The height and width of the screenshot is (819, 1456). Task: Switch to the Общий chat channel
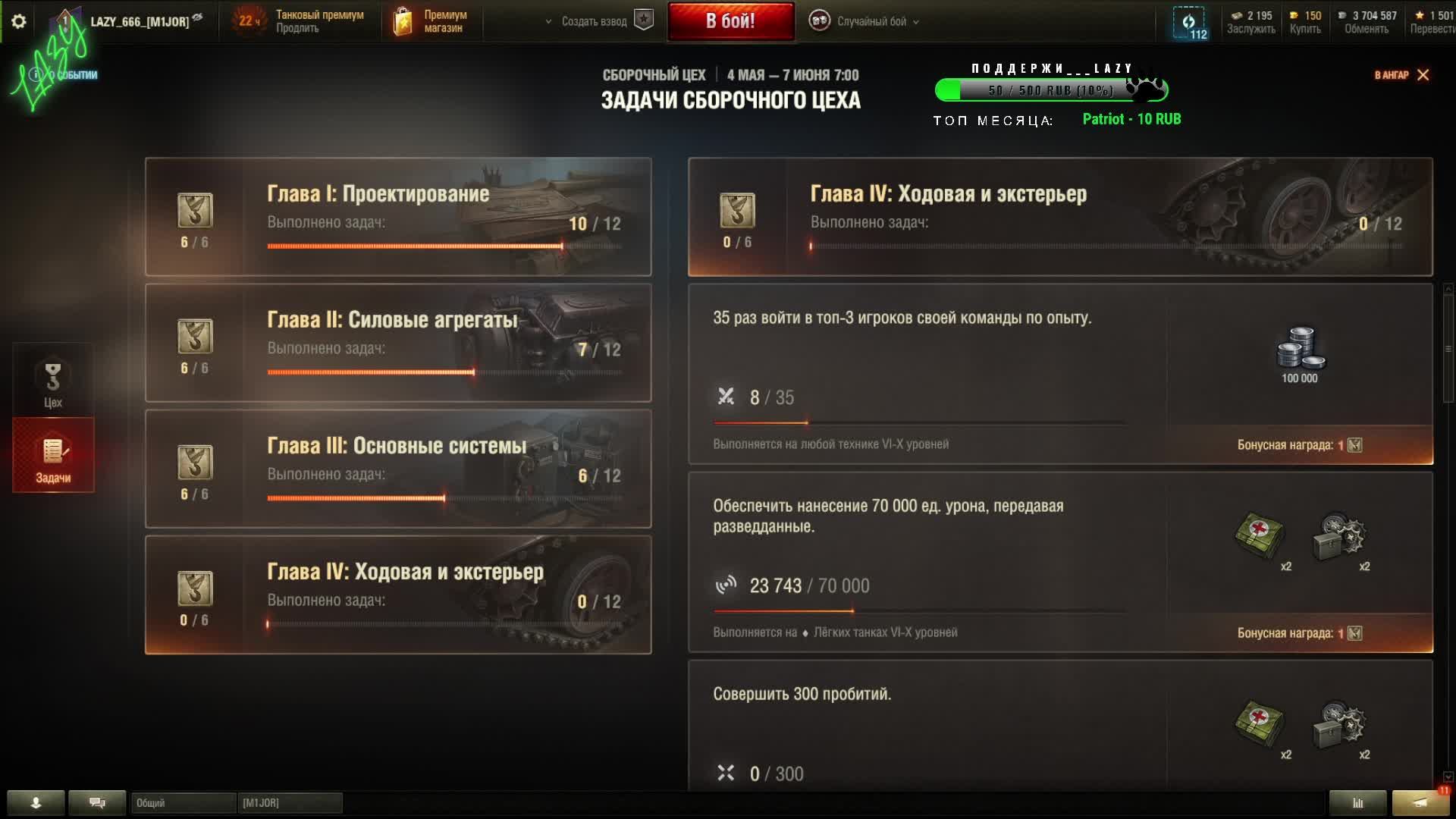(x=183, y=802)
